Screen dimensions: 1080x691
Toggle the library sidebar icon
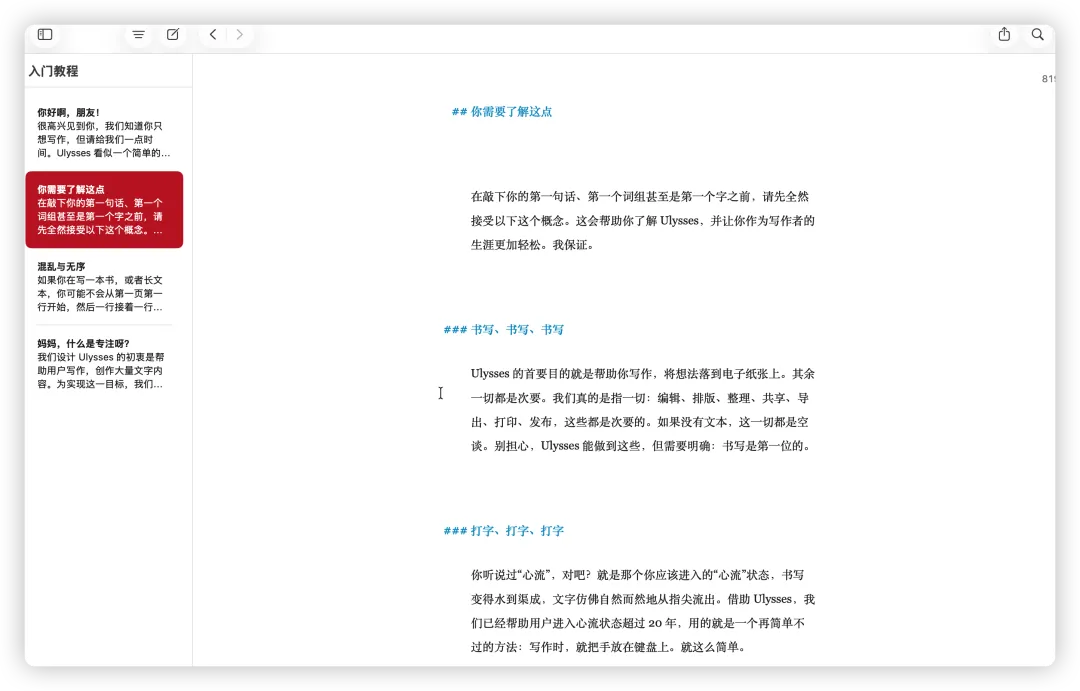click(45, 34)
